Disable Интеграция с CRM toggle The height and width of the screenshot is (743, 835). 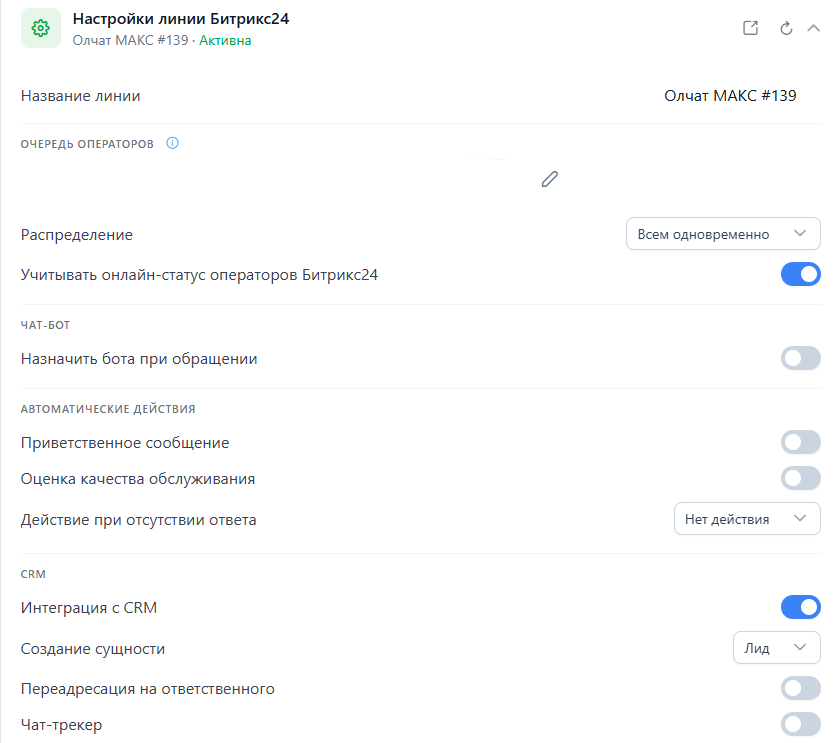pyautogui.click(x=800, y=607)
